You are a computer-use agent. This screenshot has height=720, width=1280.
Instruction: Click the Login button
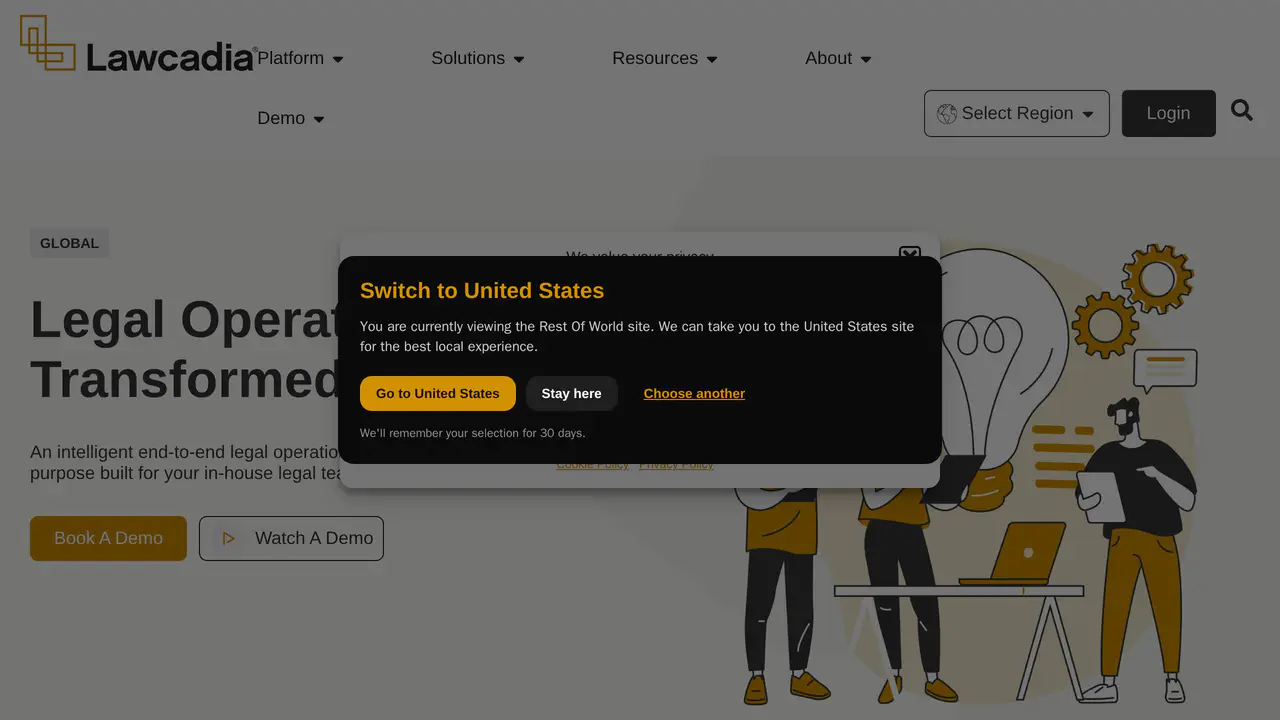[x=1169, y=113]
